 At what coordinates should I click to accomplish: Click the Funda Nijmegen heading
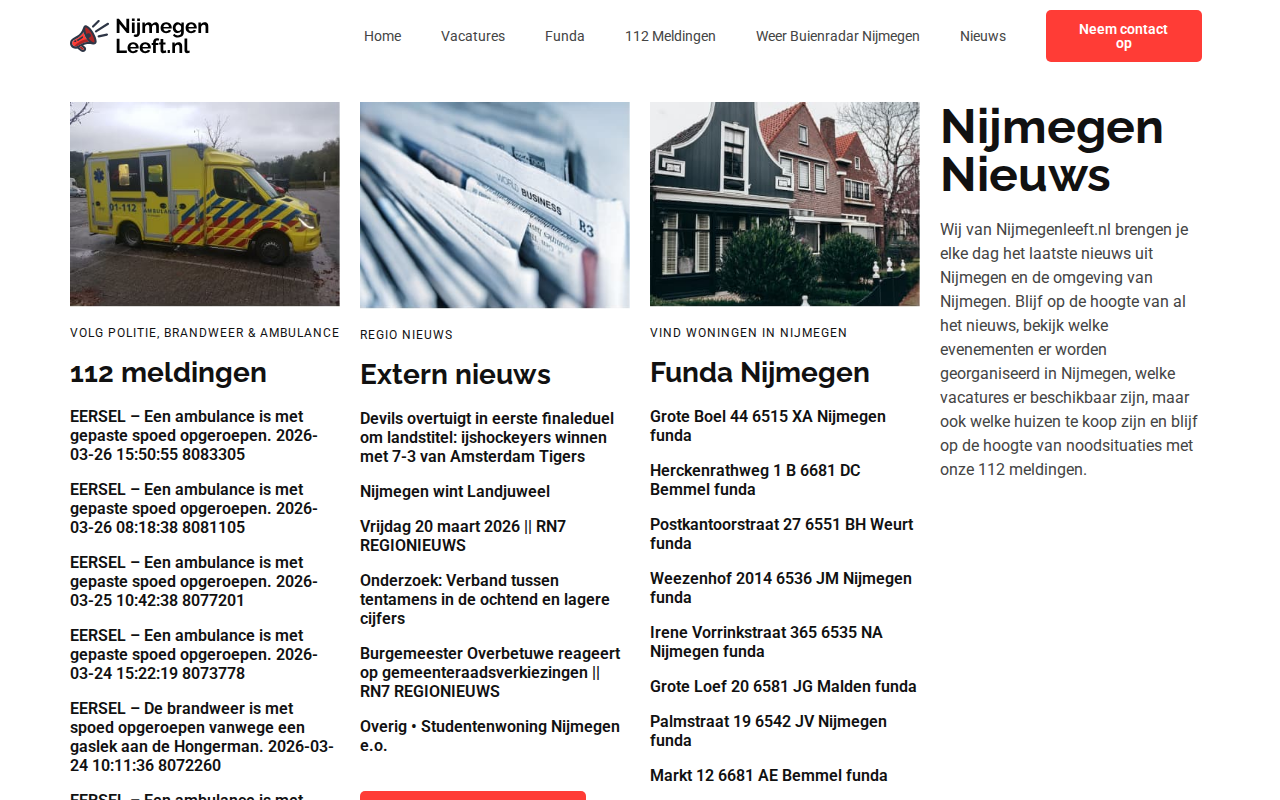(760, 373)
